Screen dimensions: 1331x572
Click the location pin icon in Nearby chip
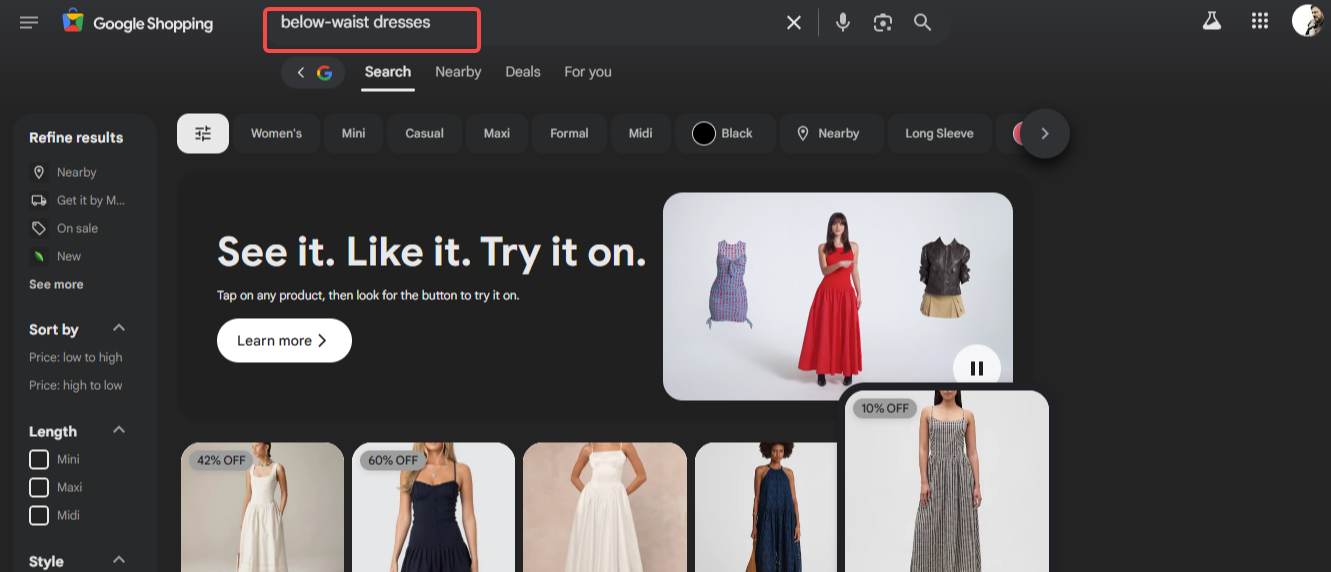tap(802, 133)
